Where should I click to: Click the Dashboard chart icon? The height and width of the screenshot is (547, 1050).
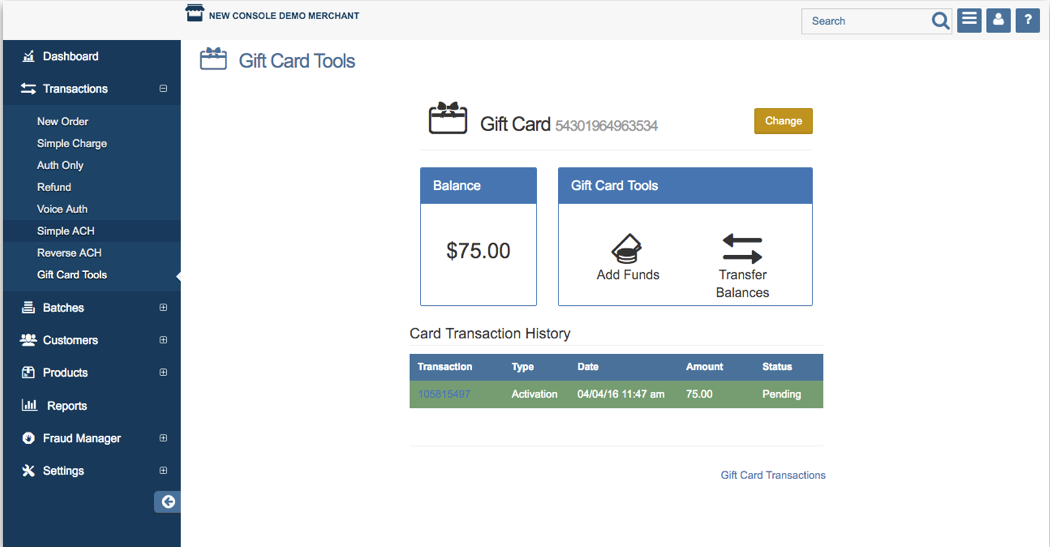point(28,56)
